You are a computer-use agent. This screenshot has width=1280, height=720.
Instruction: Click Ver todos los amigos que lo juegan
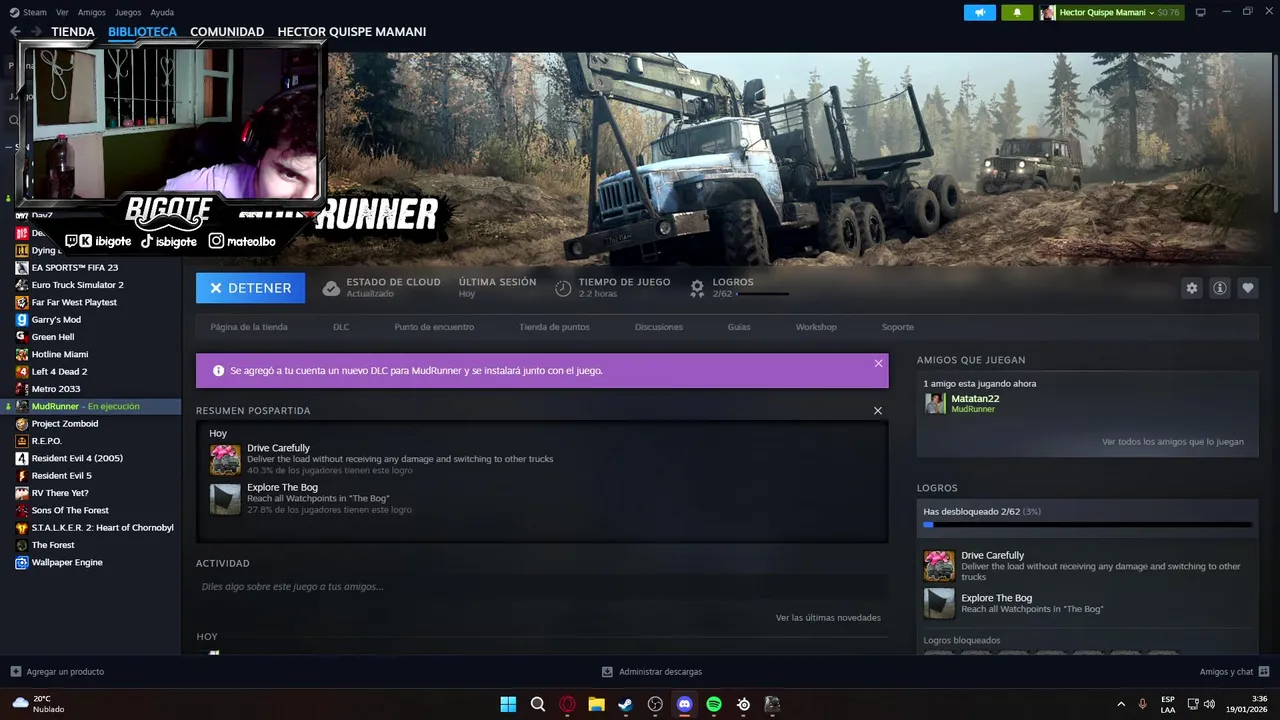tap(1173, 442)
